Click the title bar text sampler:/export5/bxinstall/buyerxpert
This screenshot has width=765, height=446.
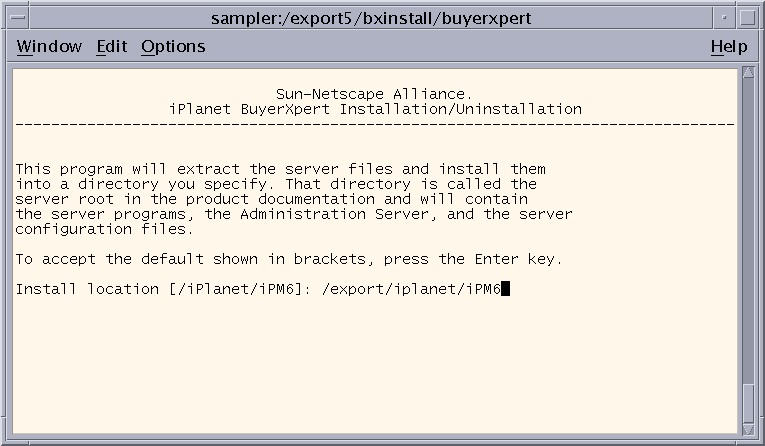[371, 18]
